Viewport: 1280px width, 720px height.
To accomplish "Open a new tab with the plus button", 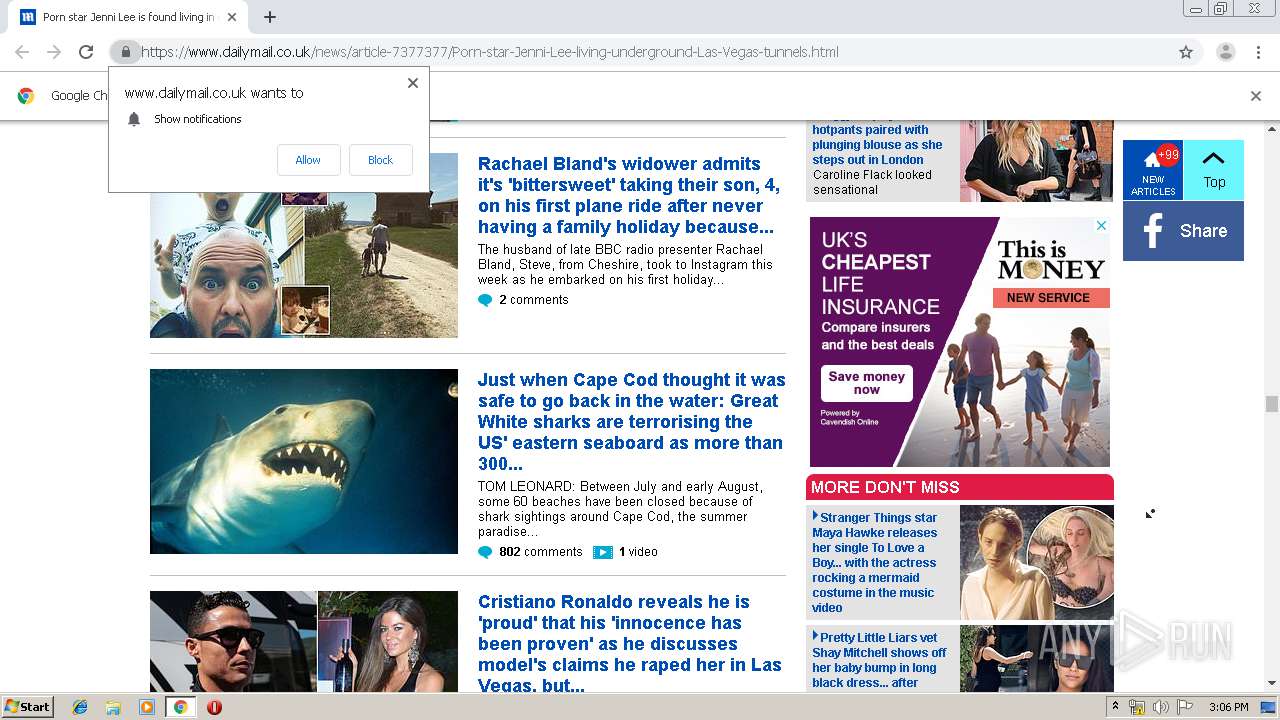I will (x=270, y=17).
